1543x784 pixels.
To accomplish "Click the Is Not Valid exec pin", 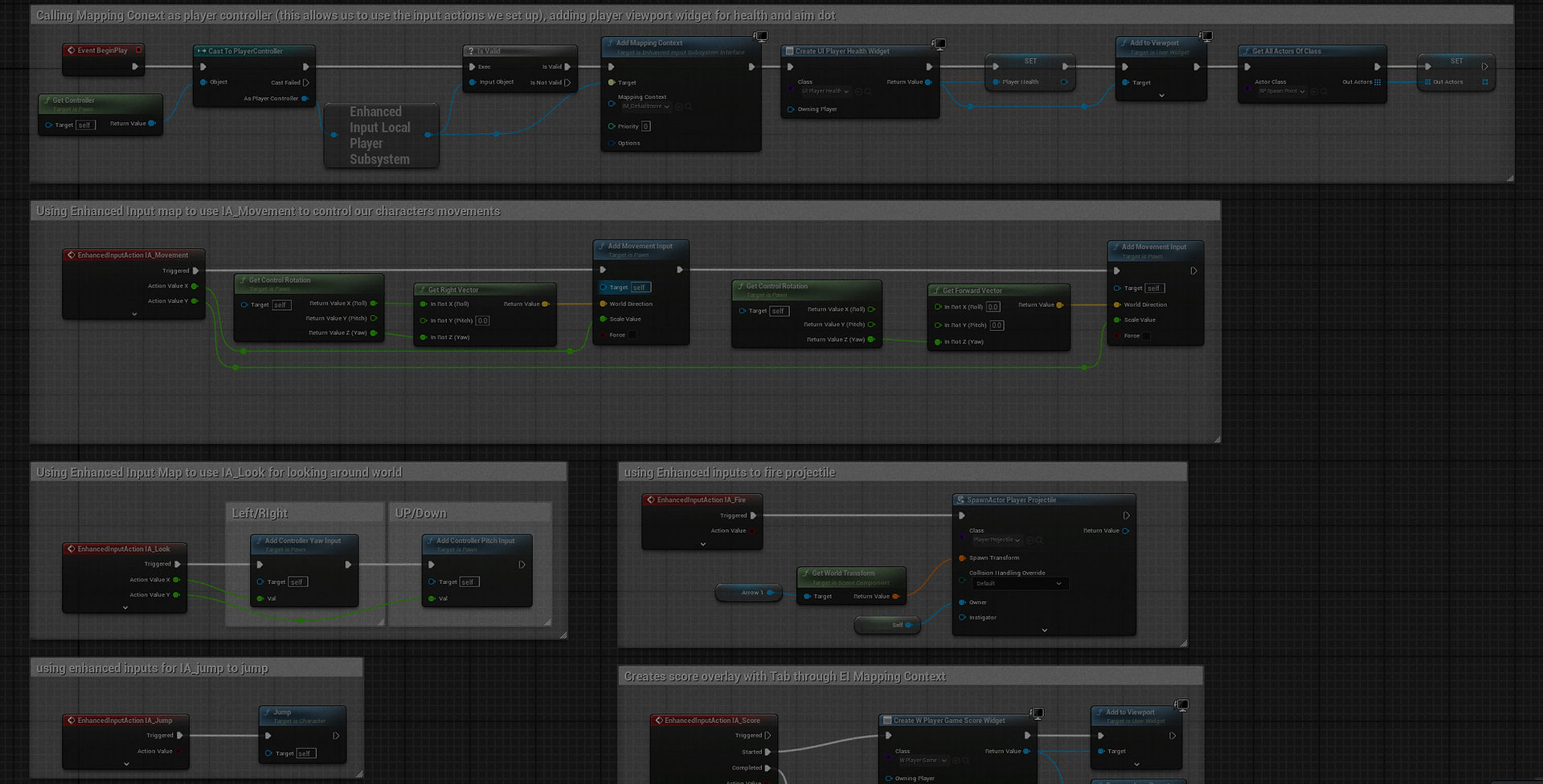I will click(567, 83).
